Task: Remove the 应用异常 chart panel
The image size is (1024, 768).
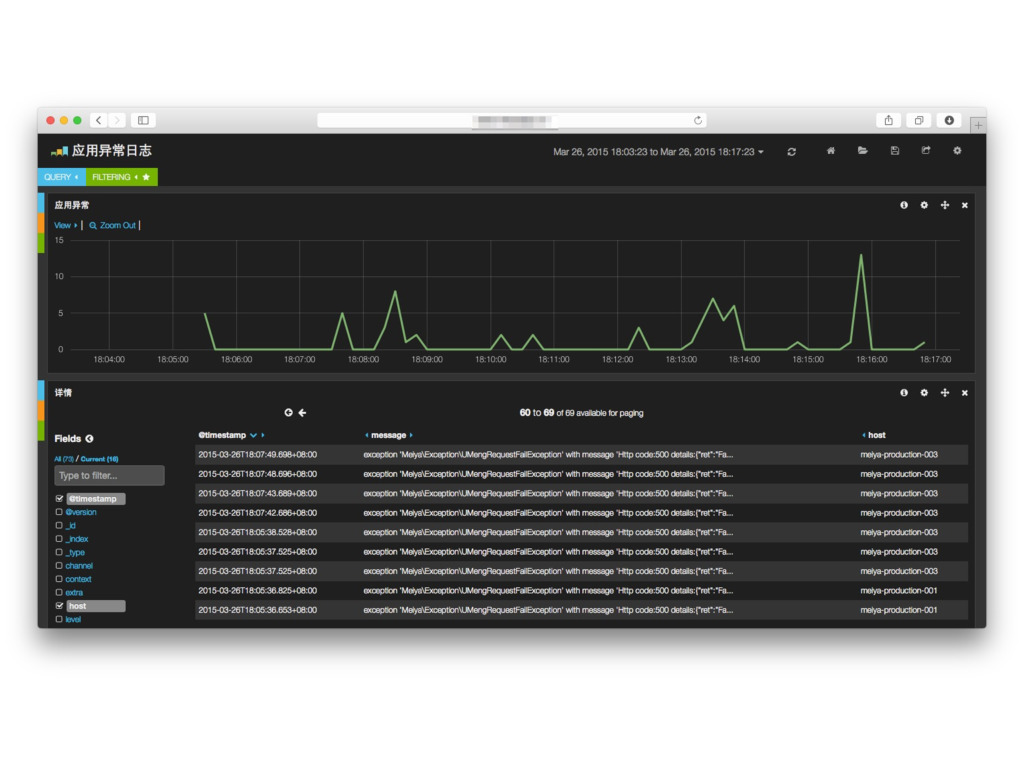Action: click(x=965, y=205)
